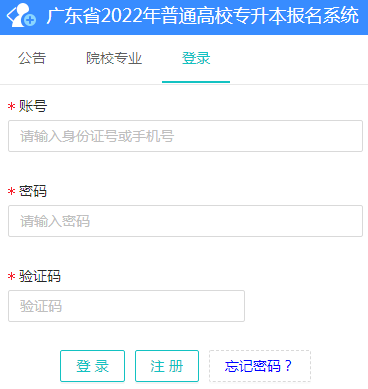
Task: Click the 广东省2022年普通高校专升本报名系统 title
Action: coord(203,16)
